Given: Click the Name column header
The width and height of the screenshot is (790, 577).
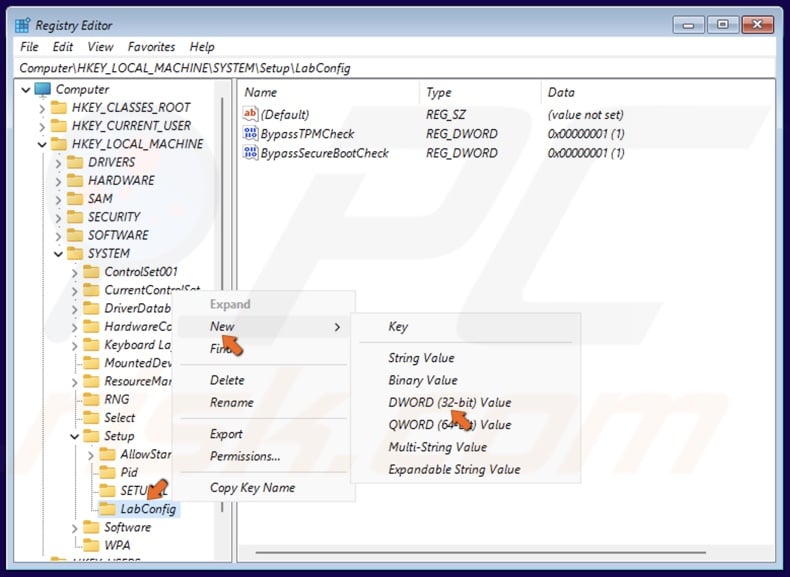Looking at the screenshot, I should coord(328,92).
